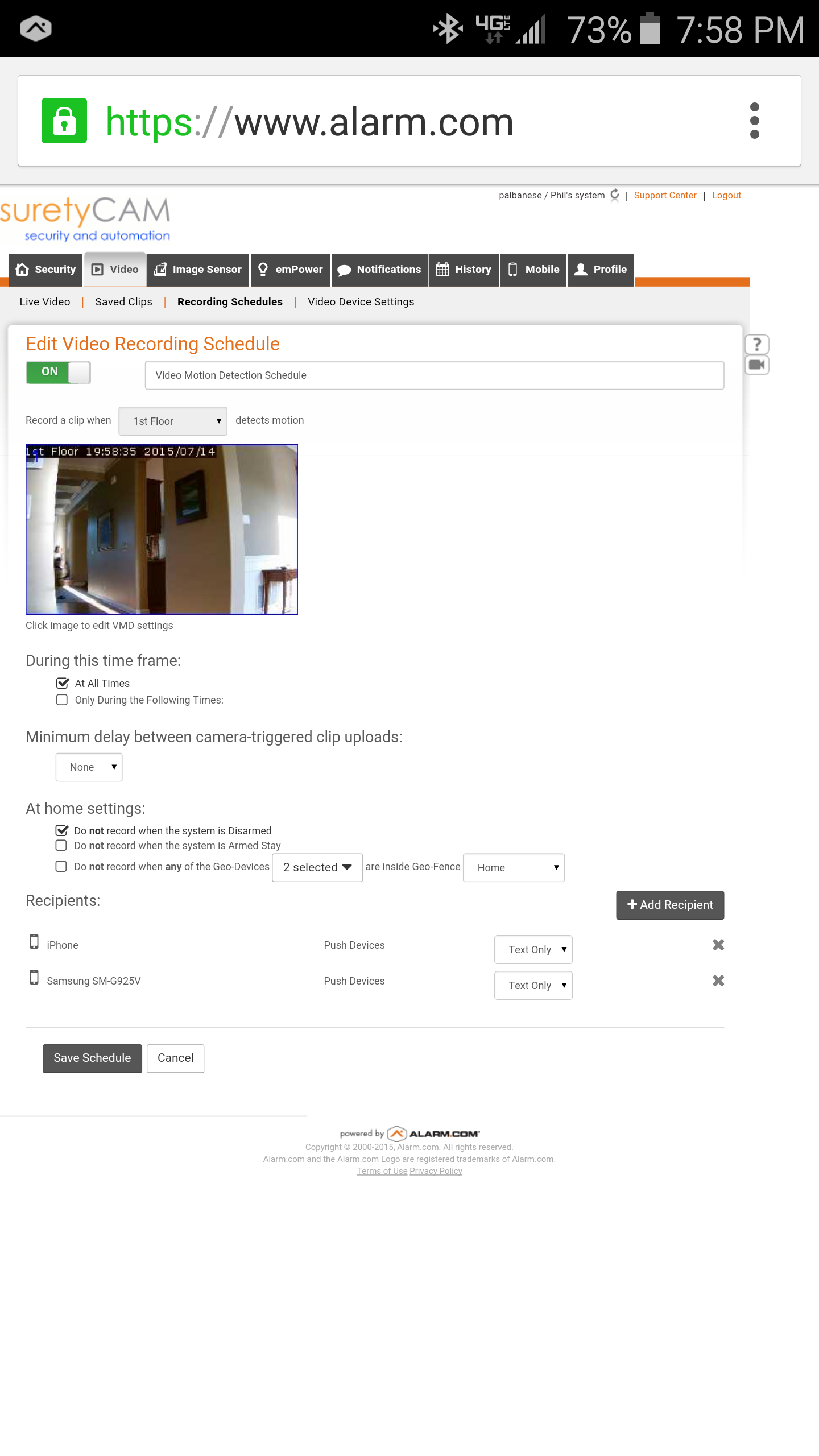Check Do not record when Armed Stay
Image resolution: width=819 pixels, height=1456 pixels.
(61, 846)
